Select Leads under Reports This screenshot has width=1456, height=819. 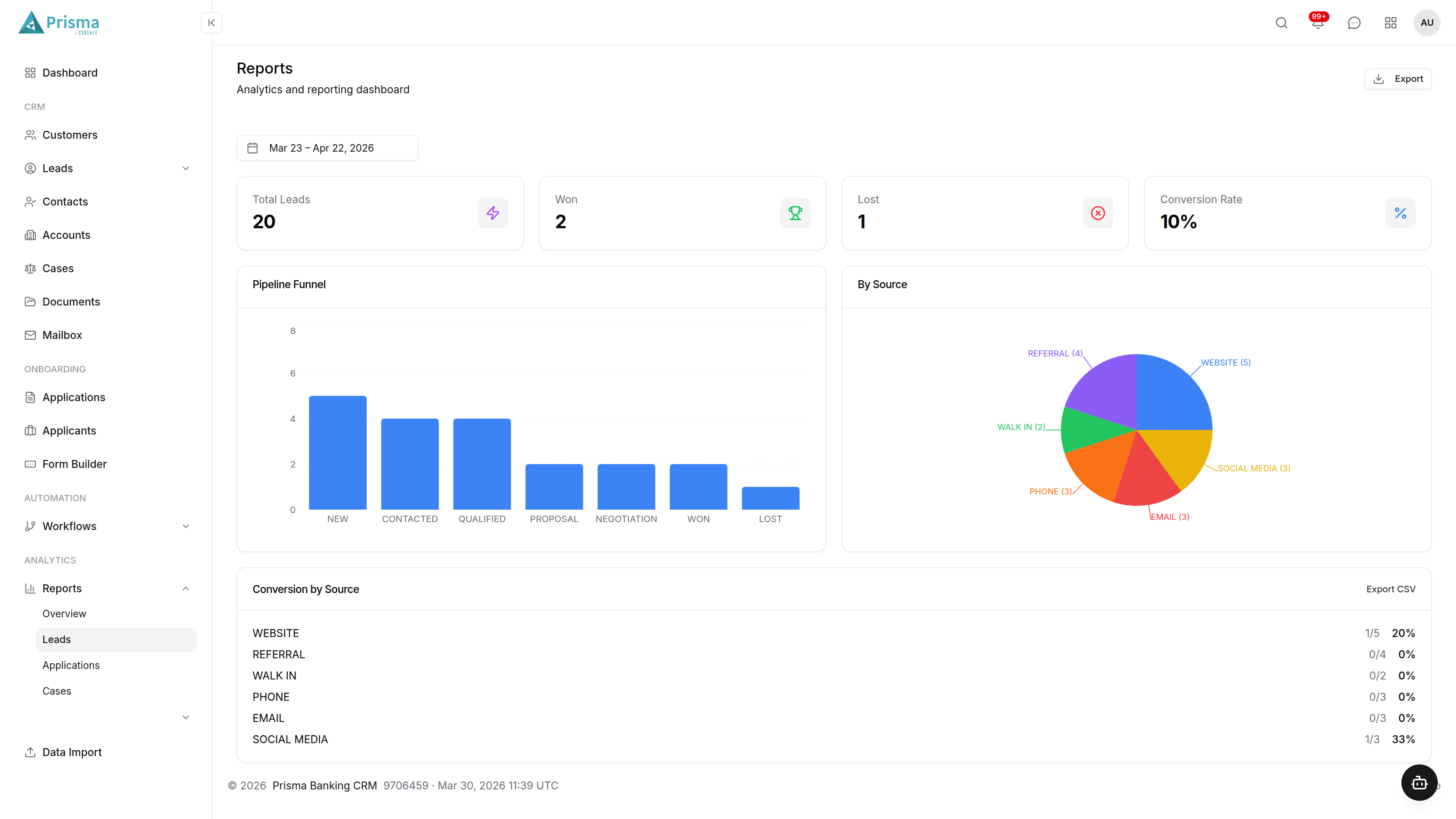(116, 640)
